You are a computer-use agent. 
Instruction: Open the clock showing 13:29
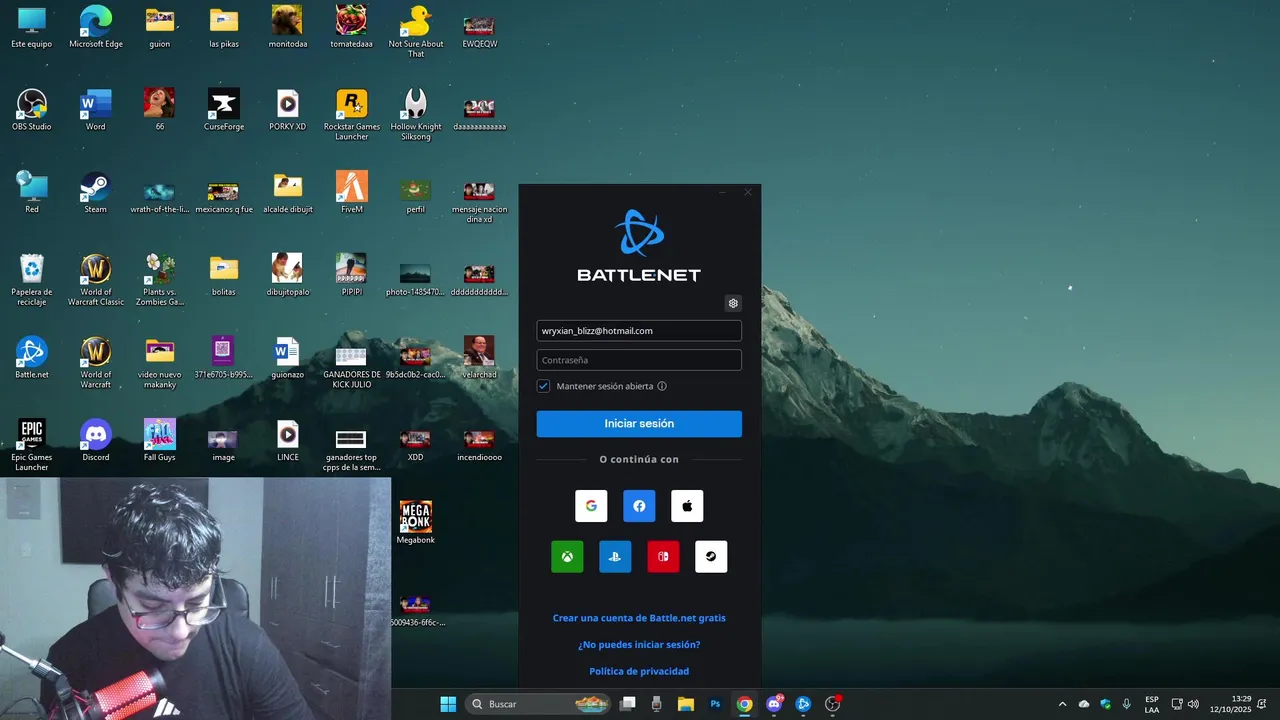(1230, 704)
